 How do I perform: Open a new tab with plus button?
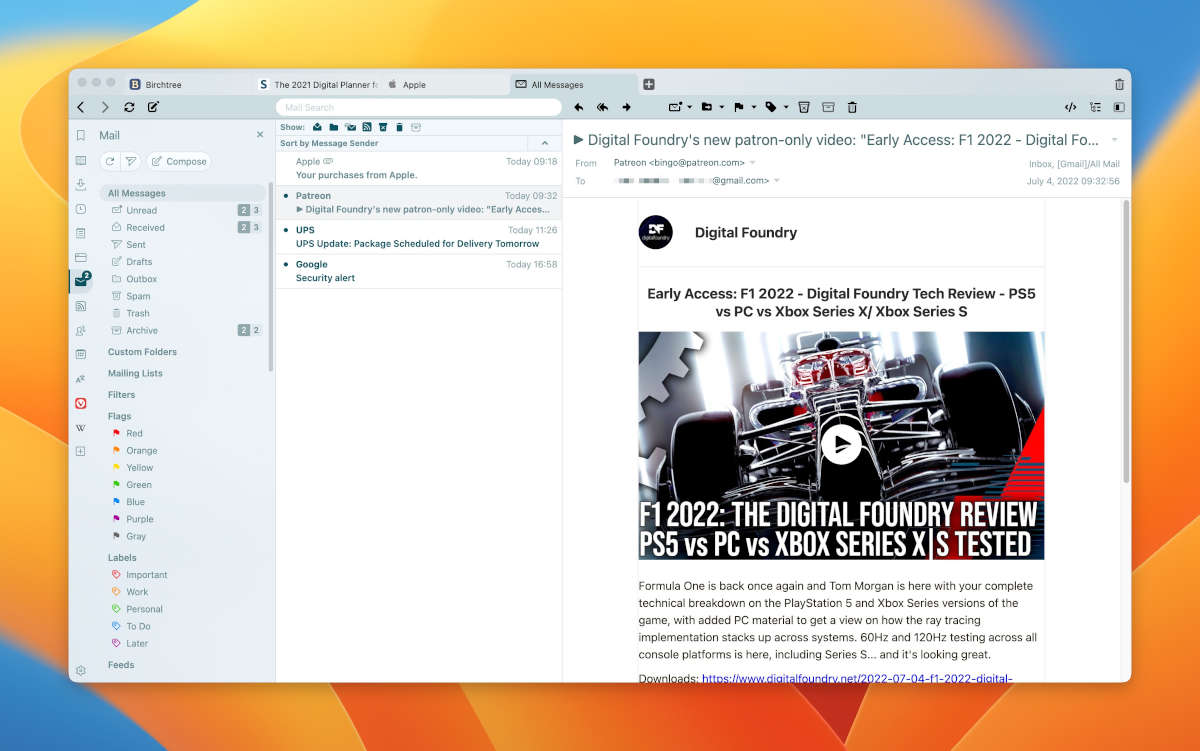(648, 85)
